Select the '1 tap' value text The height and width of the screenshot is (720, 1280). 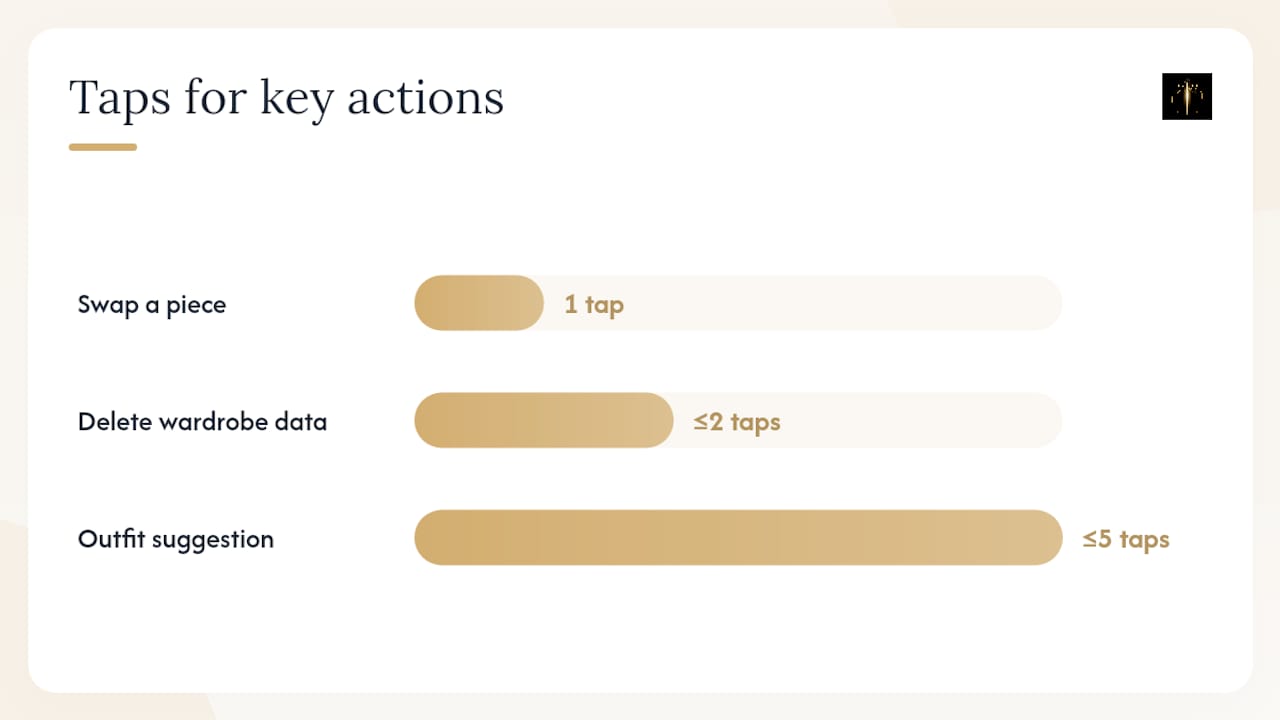click(x=594, y=304)
